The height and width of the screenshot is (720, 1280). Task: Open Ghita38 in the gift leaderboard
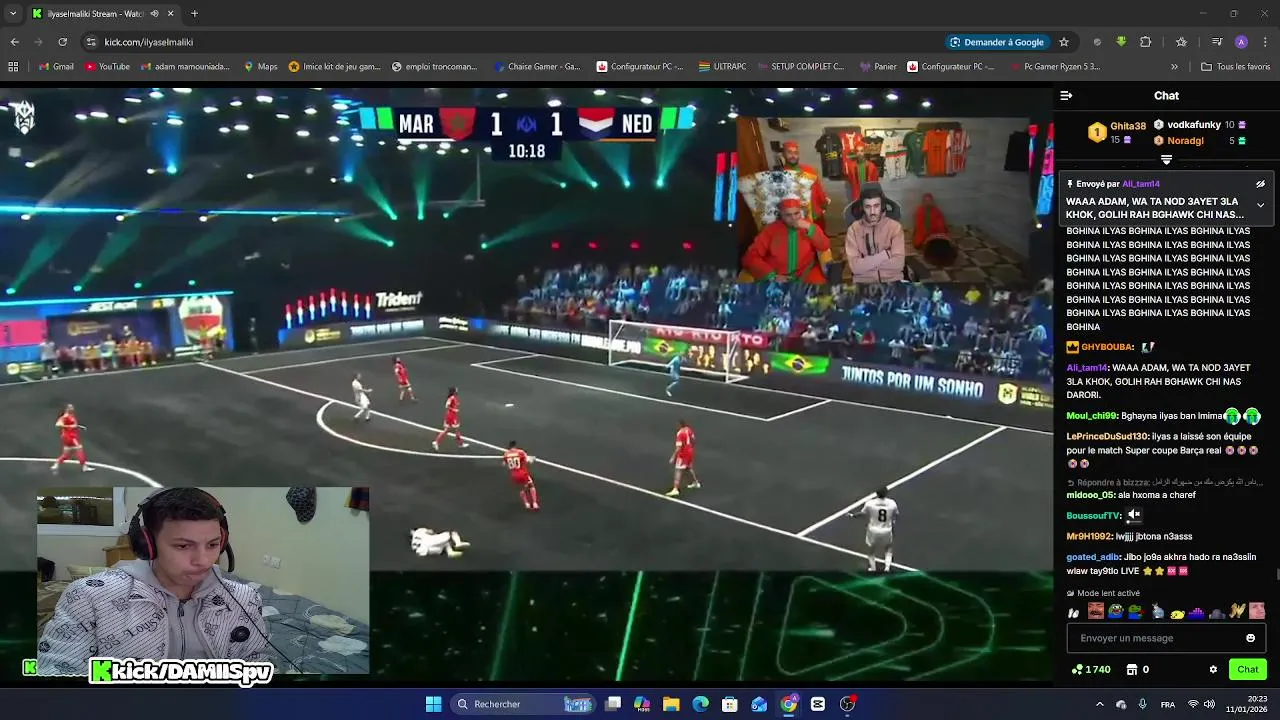pyautogui.click(x=1127, y=126)
